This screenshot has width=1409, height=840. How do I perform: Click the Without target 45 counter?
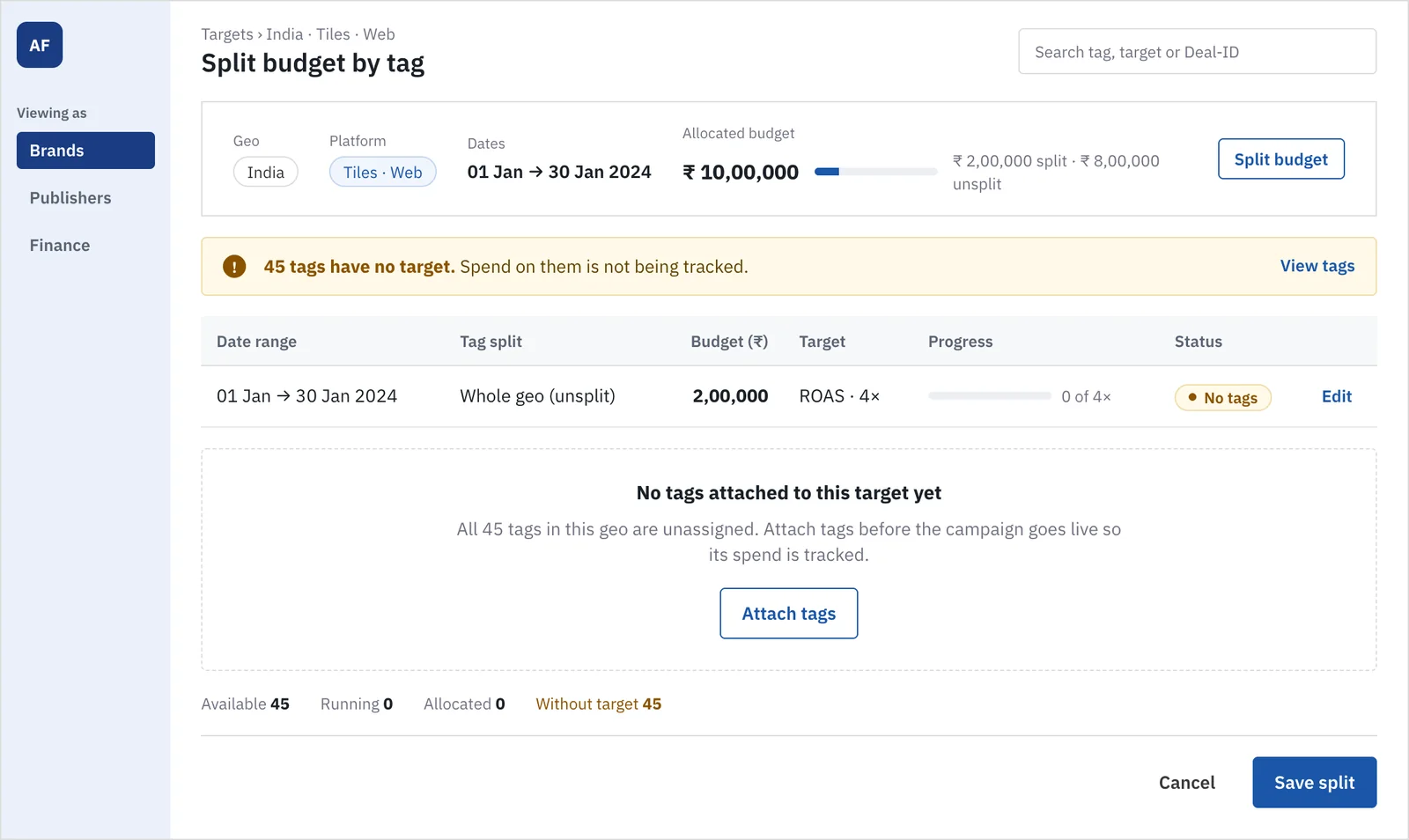[x=599, y=704]
